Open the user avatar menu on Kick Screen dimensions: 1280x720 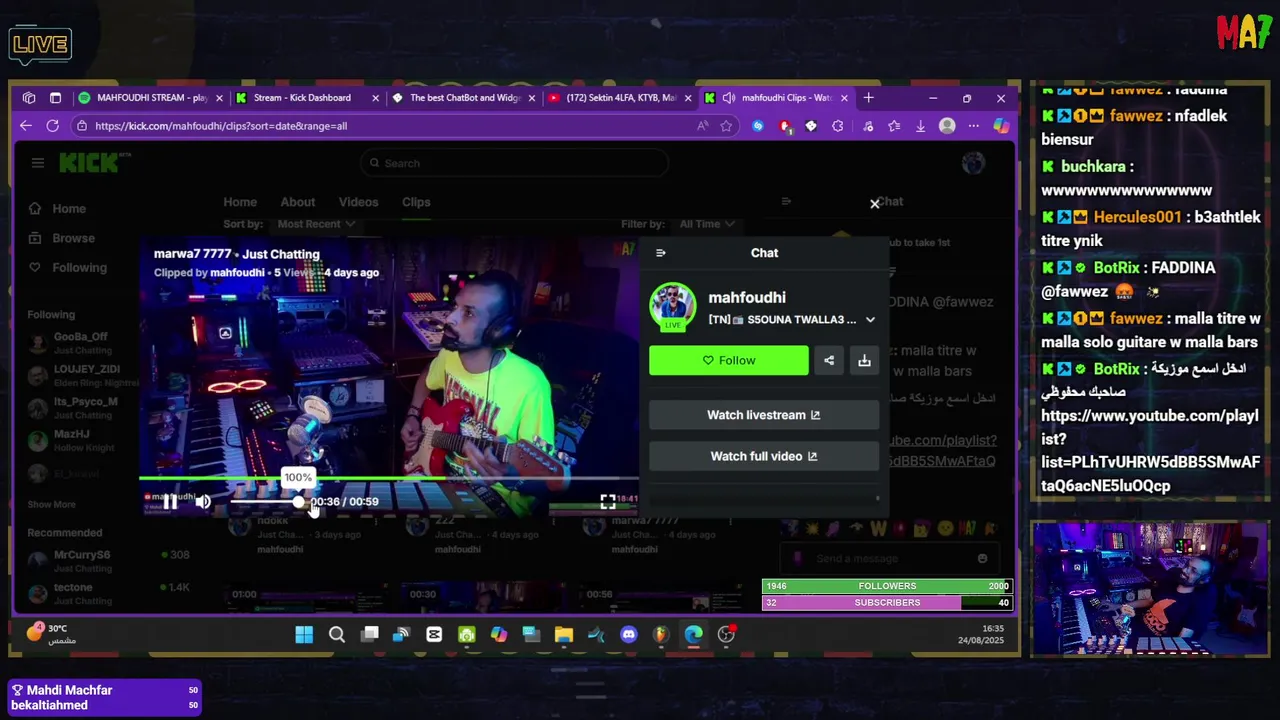tap(973, 163)
